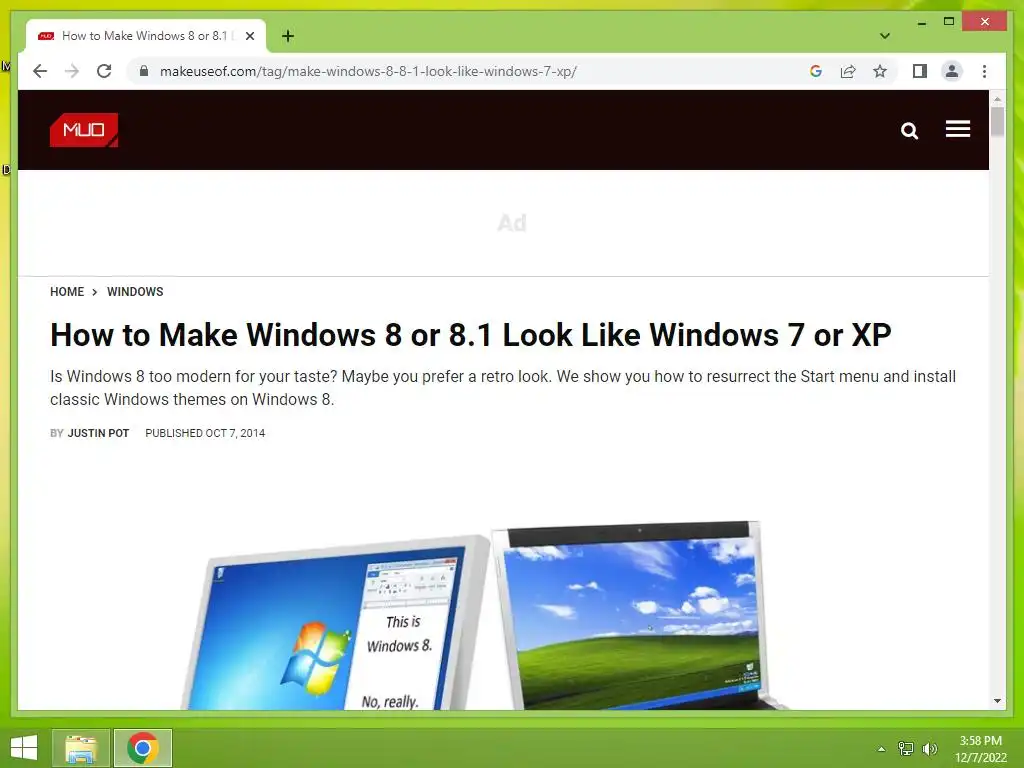This screenshot has height=768, width=1024.
Task: Click the scrollbar down arrow
Action: pos(997,701)
